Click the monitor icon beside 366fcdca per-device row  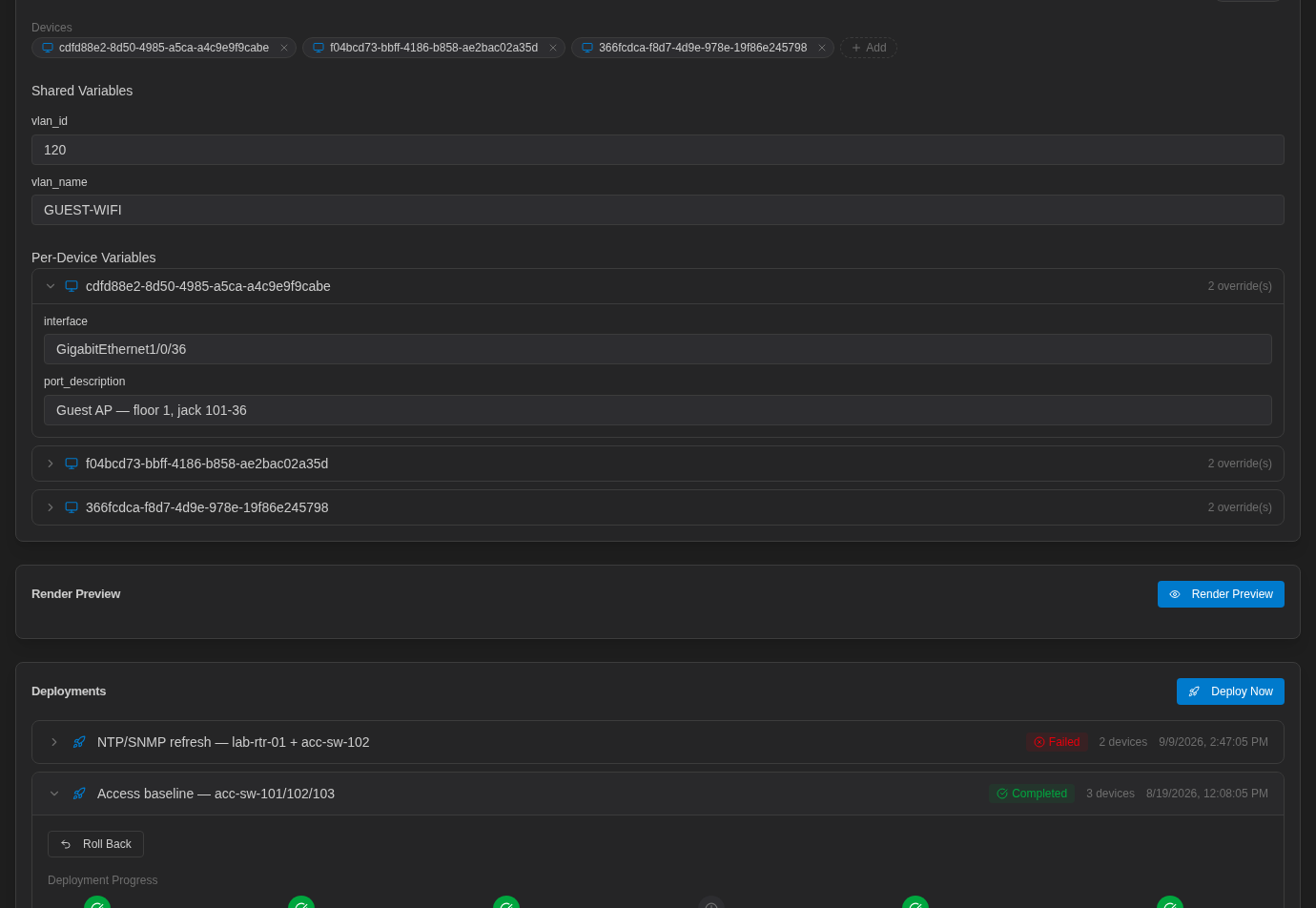(x=72, y=507)
